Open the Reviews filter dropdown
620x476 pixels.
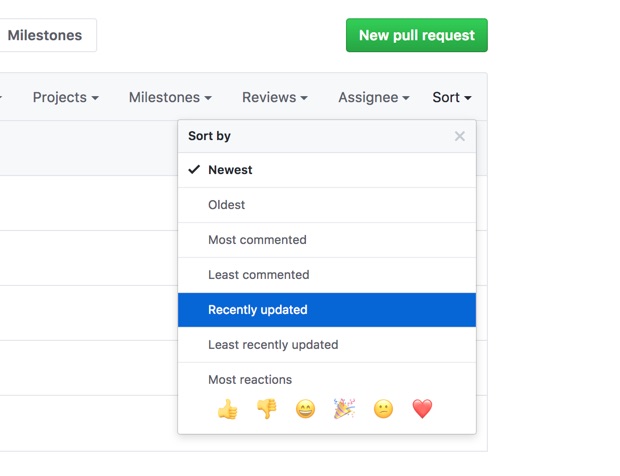click(x=275, y=97)
